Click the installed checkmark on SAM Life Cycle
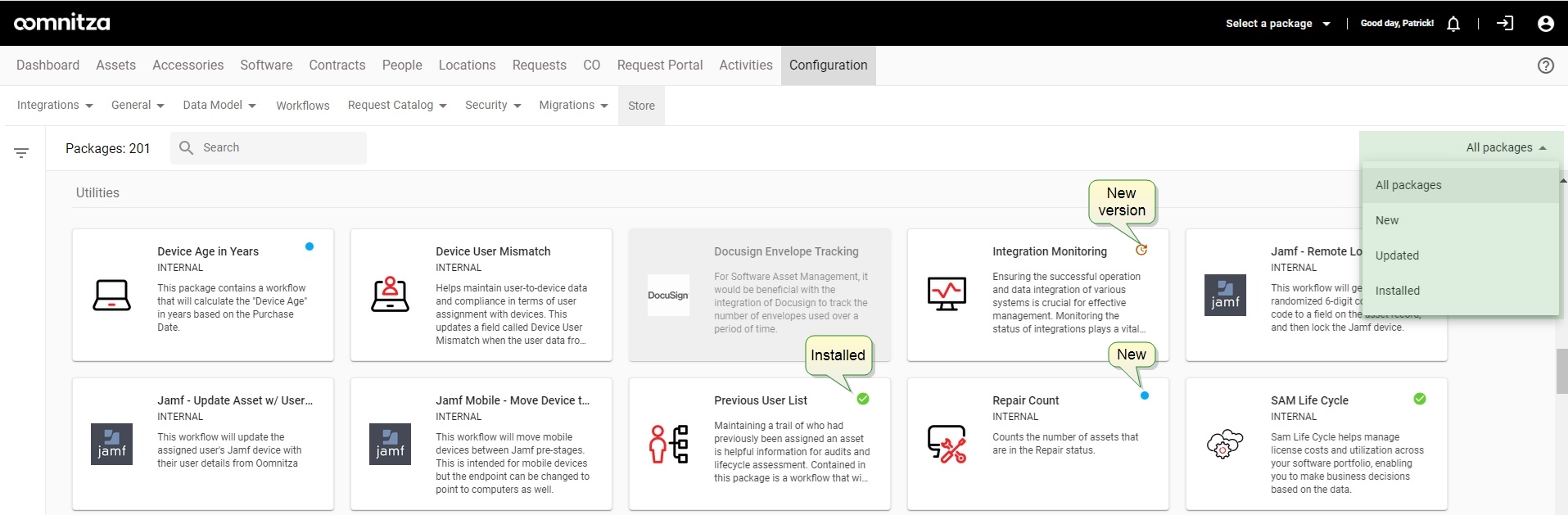1568x515 pixels. click(1420, 399)
